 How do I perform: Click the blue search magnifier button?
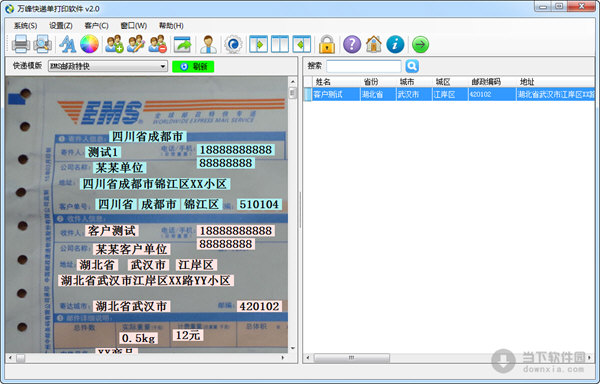(x=412, y=66)
